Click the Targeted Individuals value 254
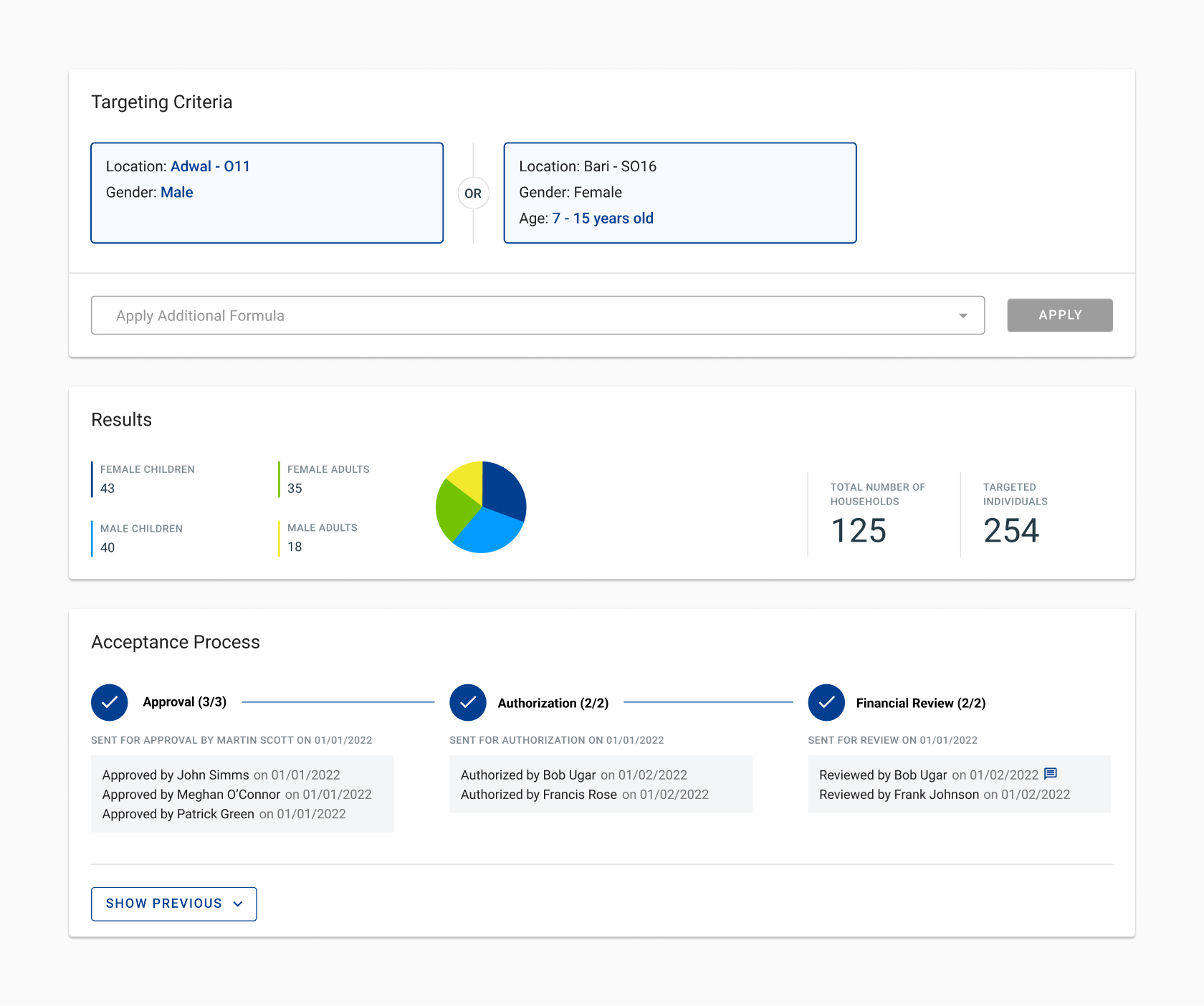The height and width of the screenshot is (1006, 1204). pyautogui.click(x=1010, y=531)
